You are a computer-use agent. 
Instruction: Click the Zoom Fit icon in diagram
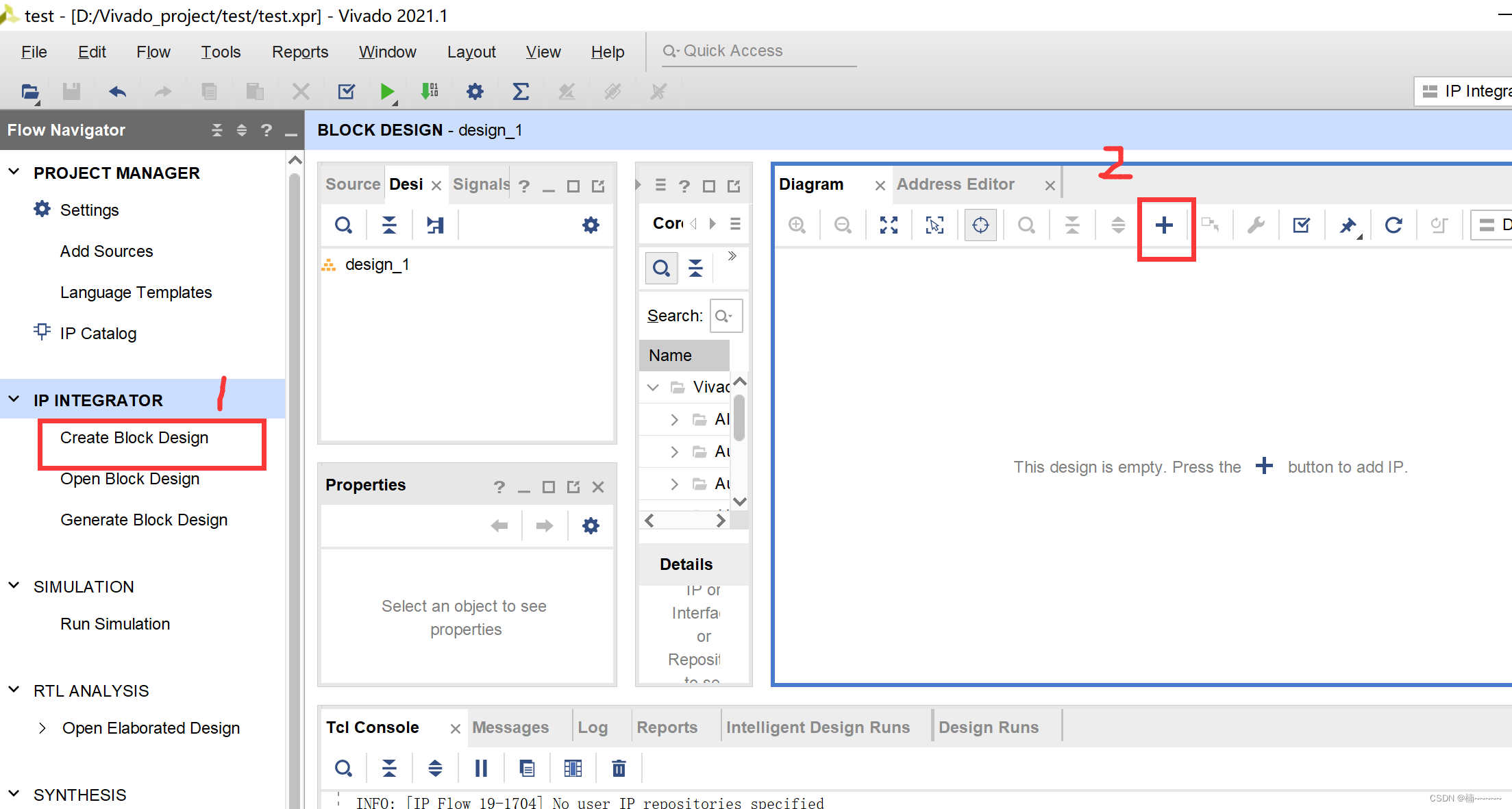889,225
